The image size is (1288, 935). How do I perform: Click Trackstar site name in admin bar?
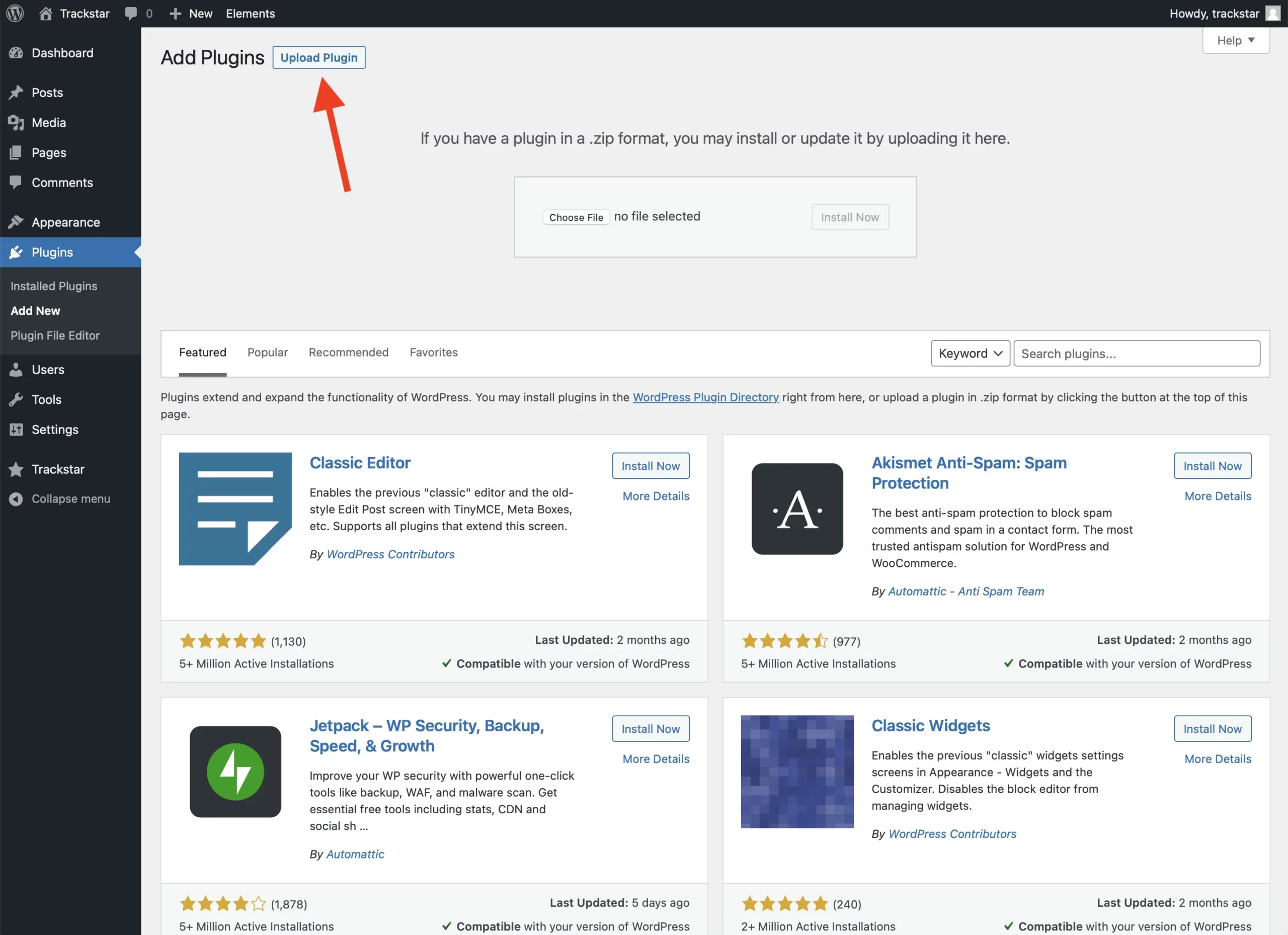pos(85,14)
